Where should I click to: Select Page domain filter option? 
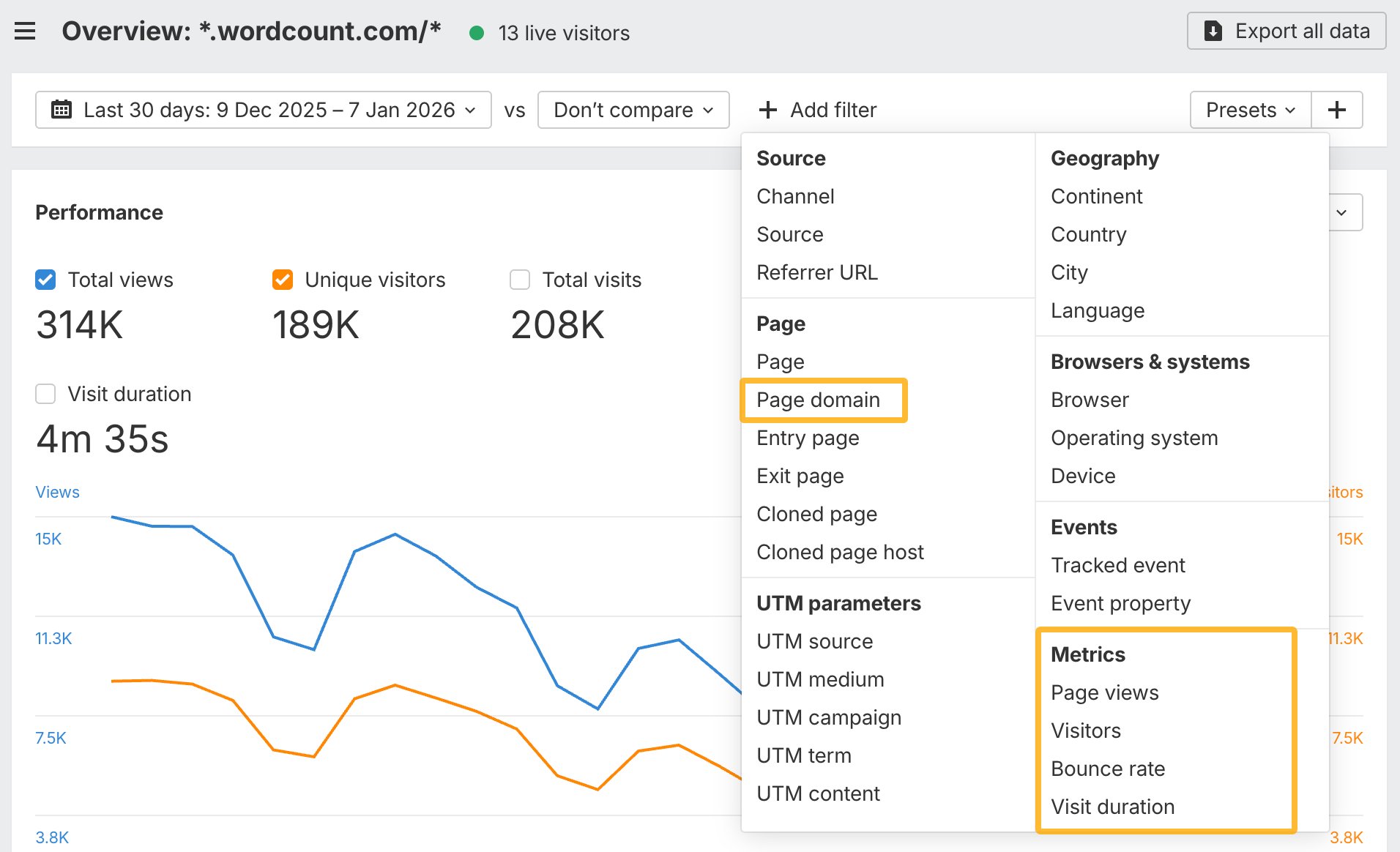[x=818, y=400]
